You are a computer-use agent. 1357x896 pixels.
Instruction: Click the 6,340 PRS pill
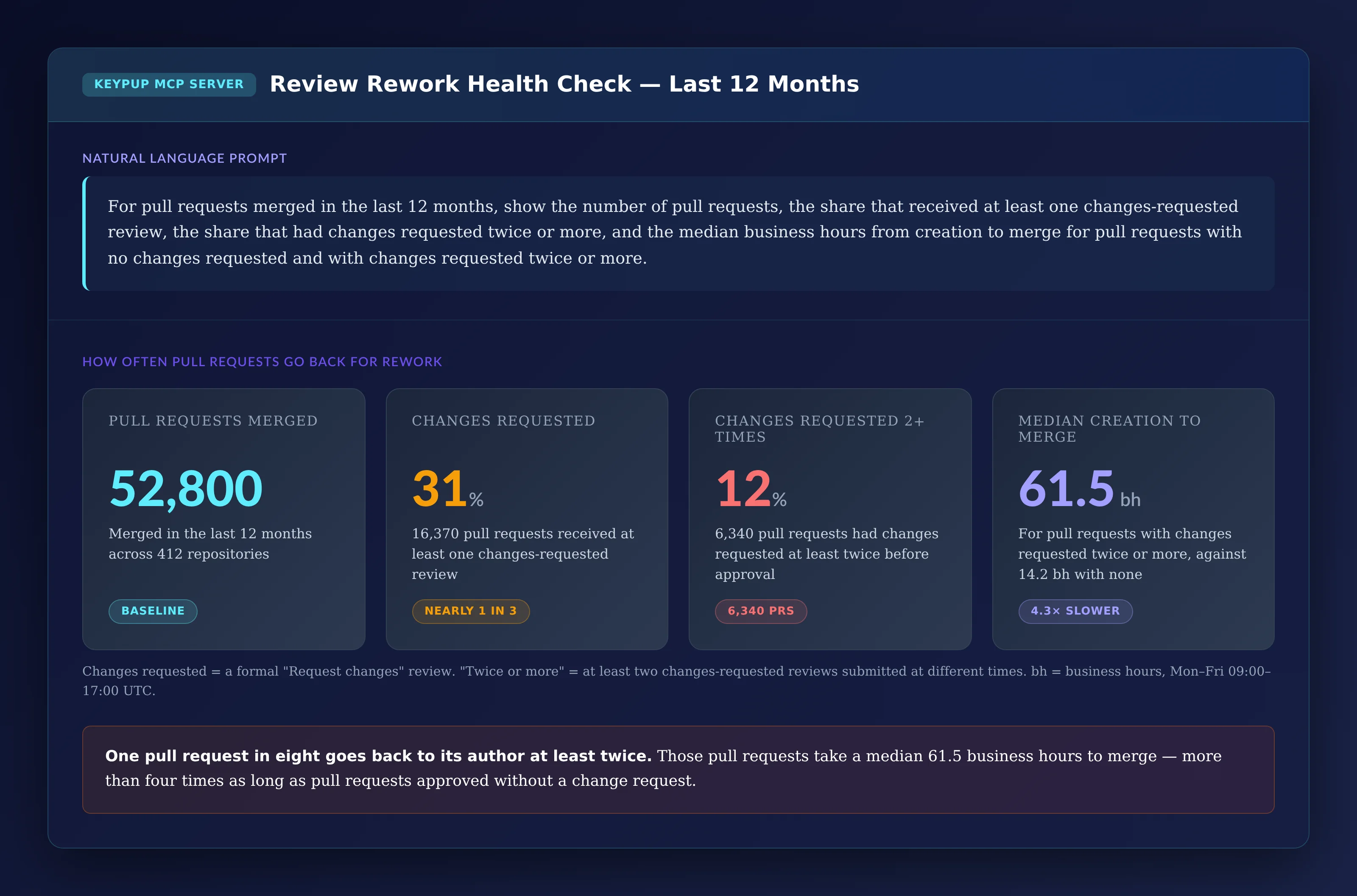coord(761,611)
